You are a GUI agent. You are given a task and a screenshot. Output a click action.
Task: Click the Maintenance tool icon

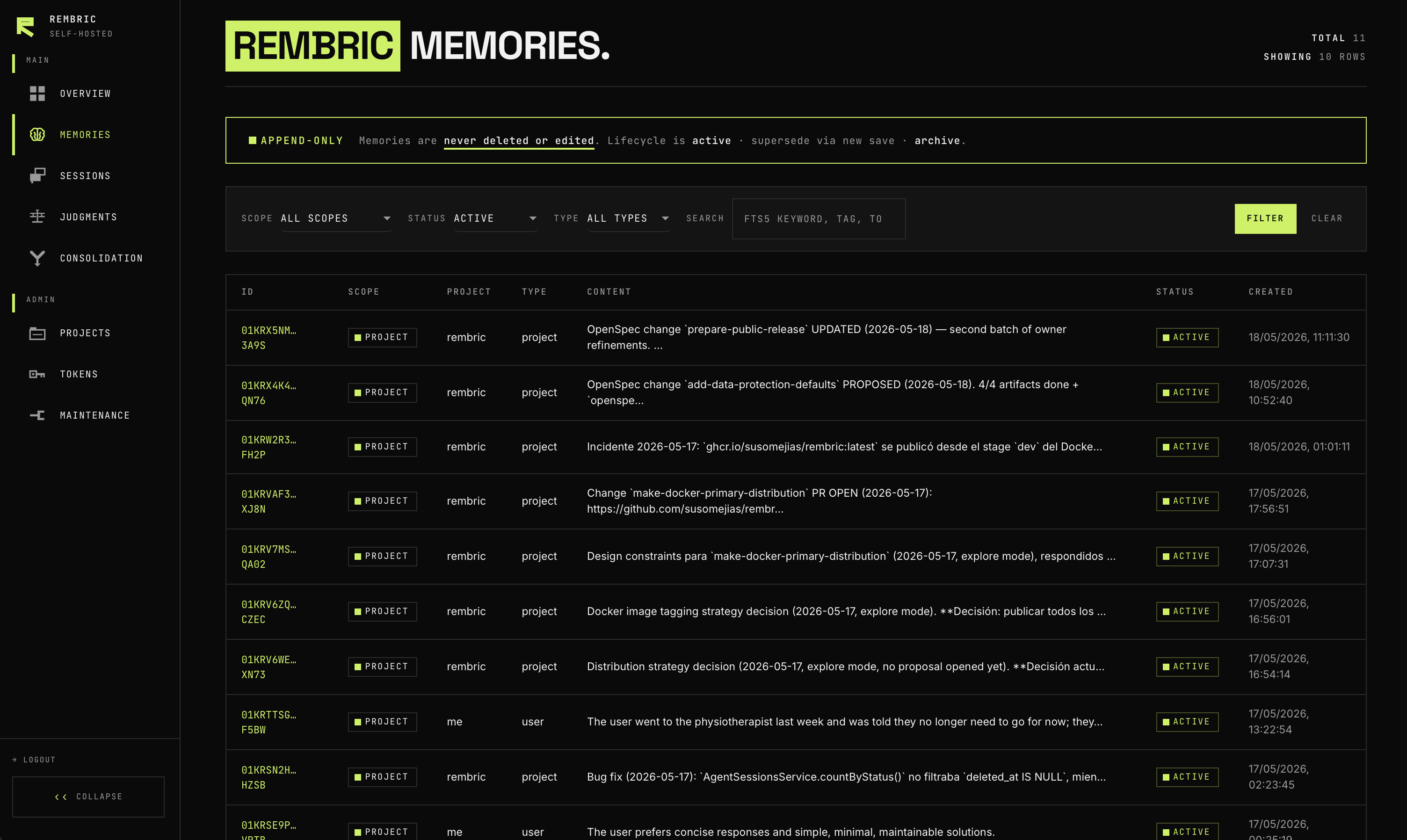tap(37, 415)
